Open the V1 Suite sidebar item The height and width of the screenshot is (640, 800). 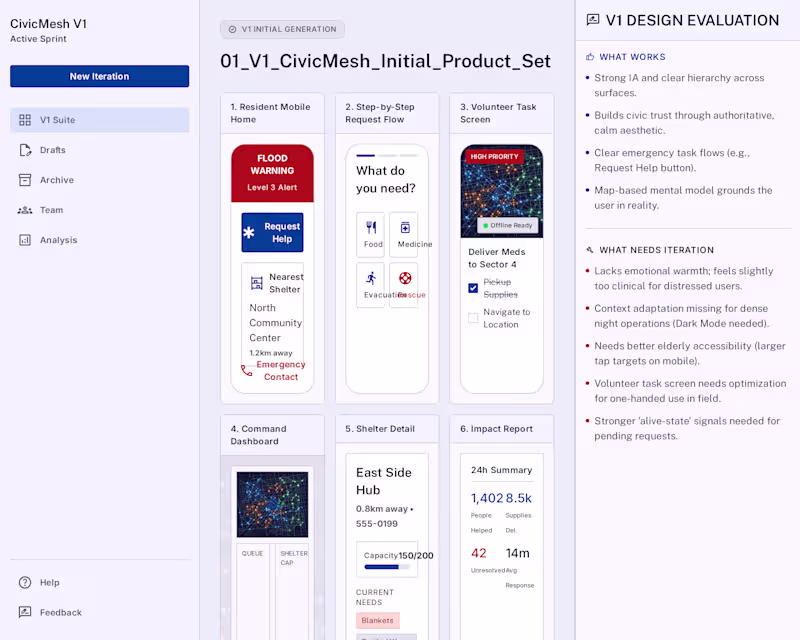[99, 120]
